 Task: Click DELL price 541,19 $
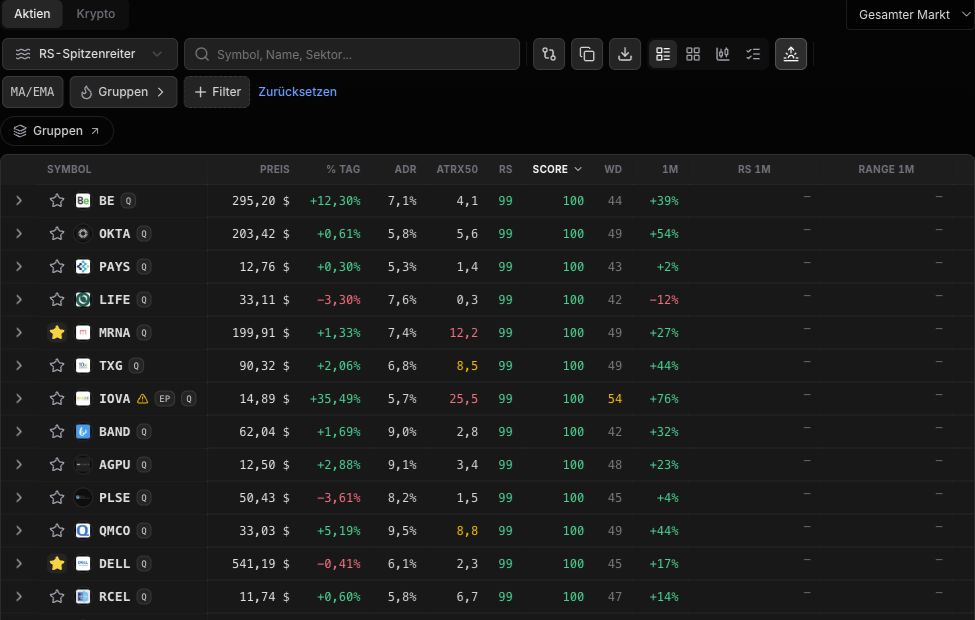pos(261,563)
